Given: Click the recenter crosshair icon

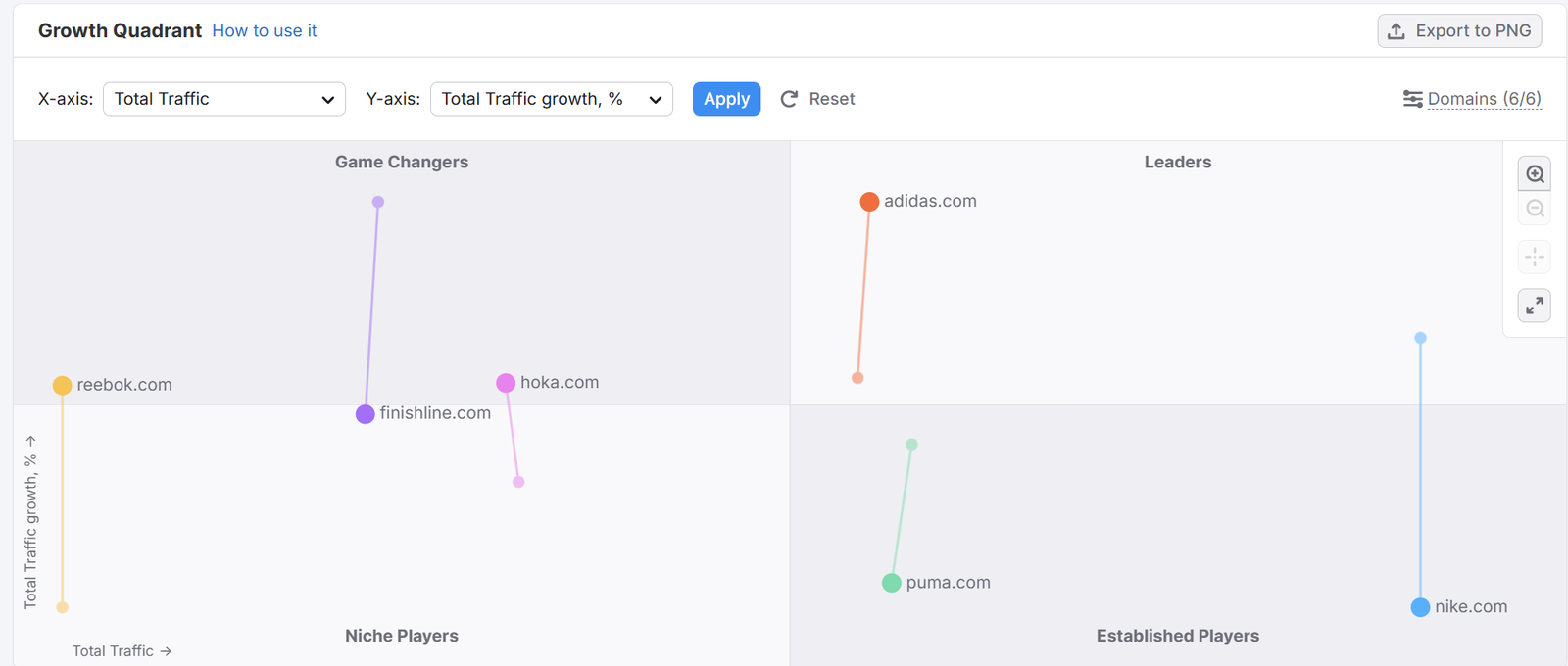Looking at the screenshot, I should tap(1535, 258).
